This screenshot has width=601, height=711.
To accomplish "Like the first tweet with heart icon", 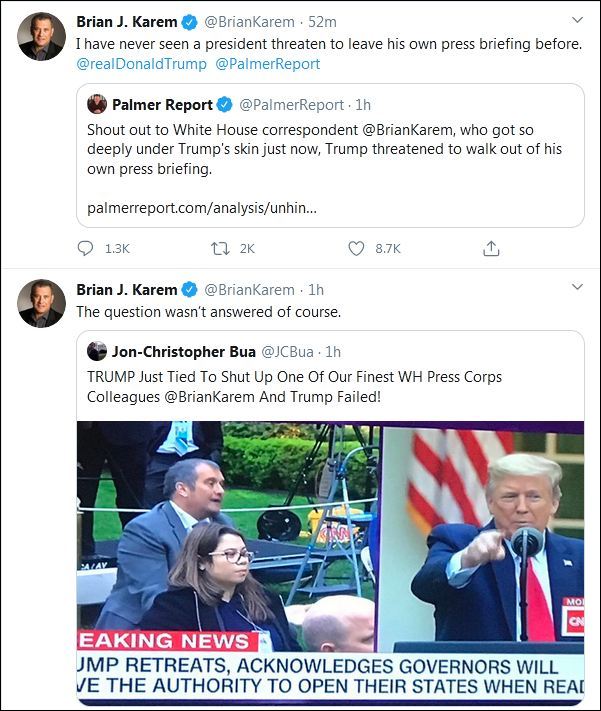I will coord(356,248).
